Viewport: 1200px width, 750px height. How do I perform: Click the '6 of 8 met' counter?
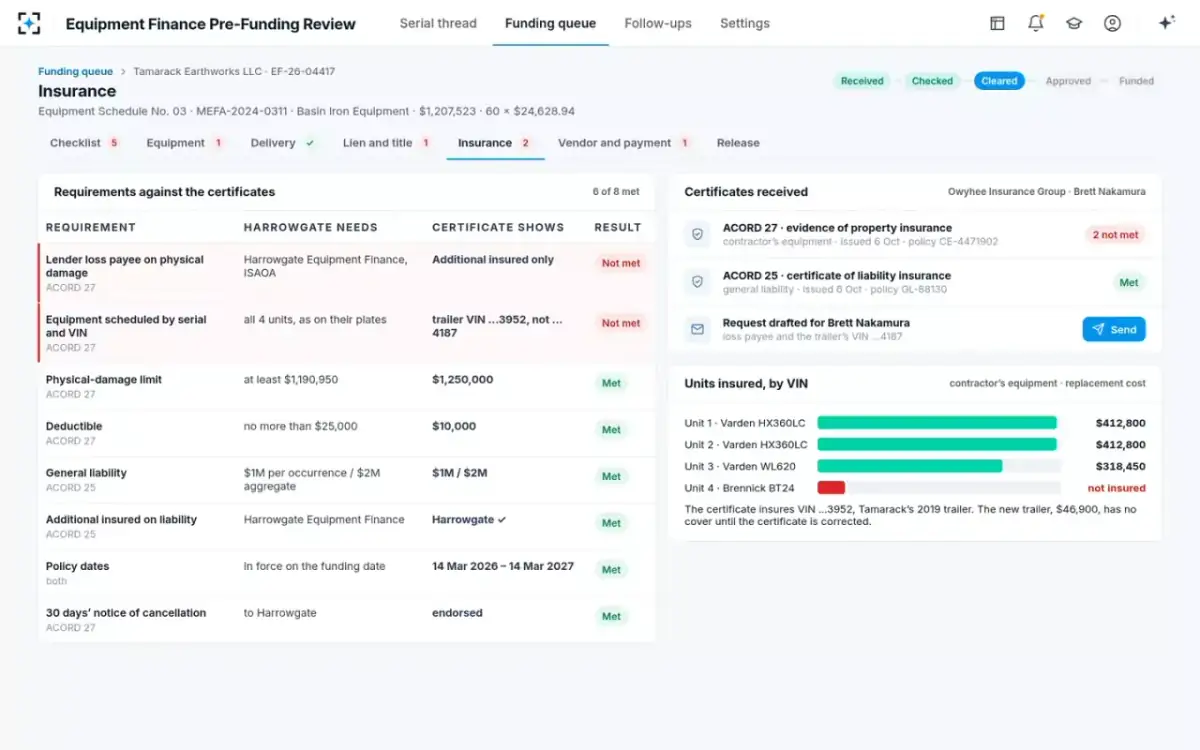[x=615, y=192]
